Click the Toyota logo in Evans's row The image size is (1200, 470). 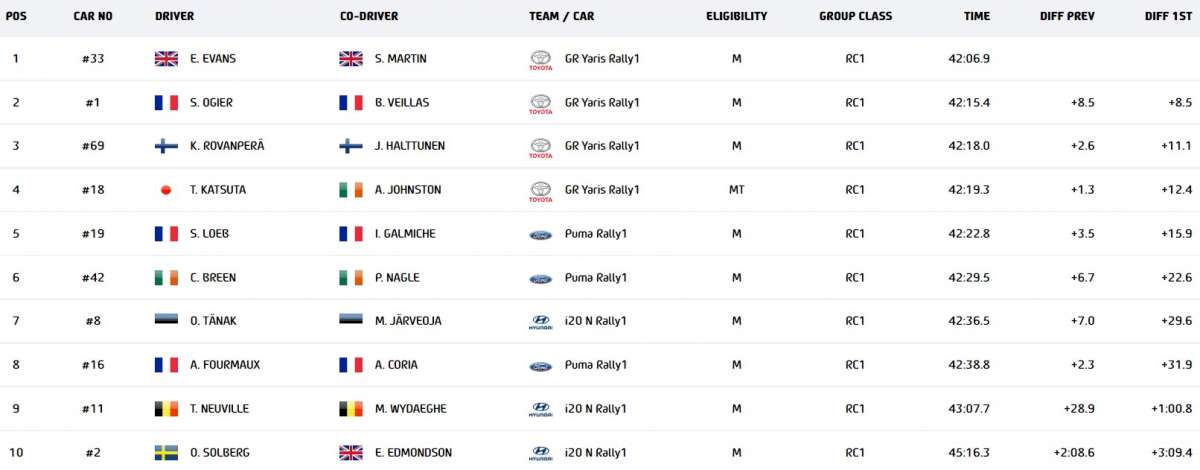point(540,59)
